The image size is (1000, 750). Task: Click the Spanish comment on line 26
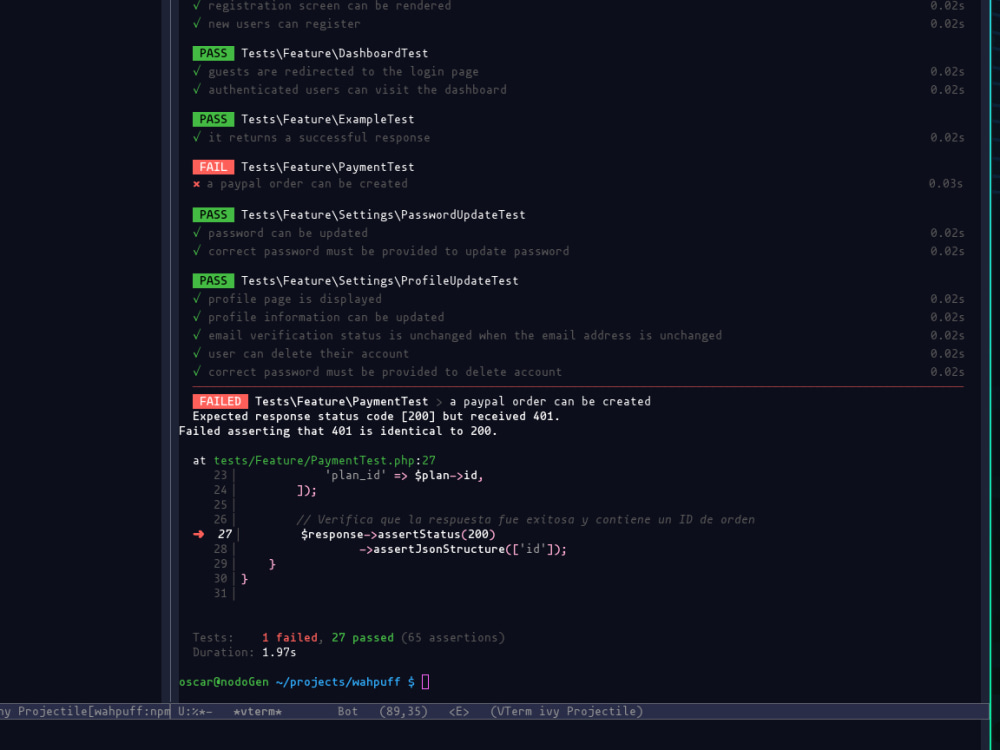(x=526, y=520)
